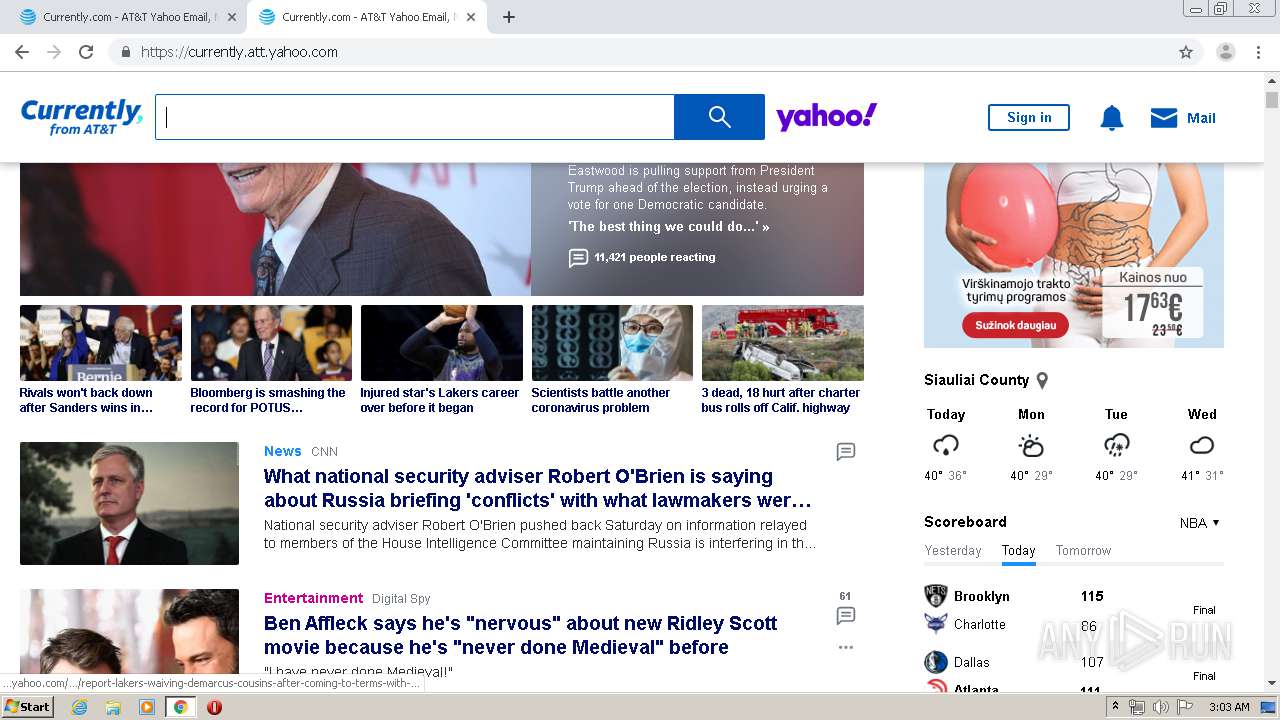Screen dimensions: 1280x720
Task: Open the media player taskbar icon
Action: [147, 707]
